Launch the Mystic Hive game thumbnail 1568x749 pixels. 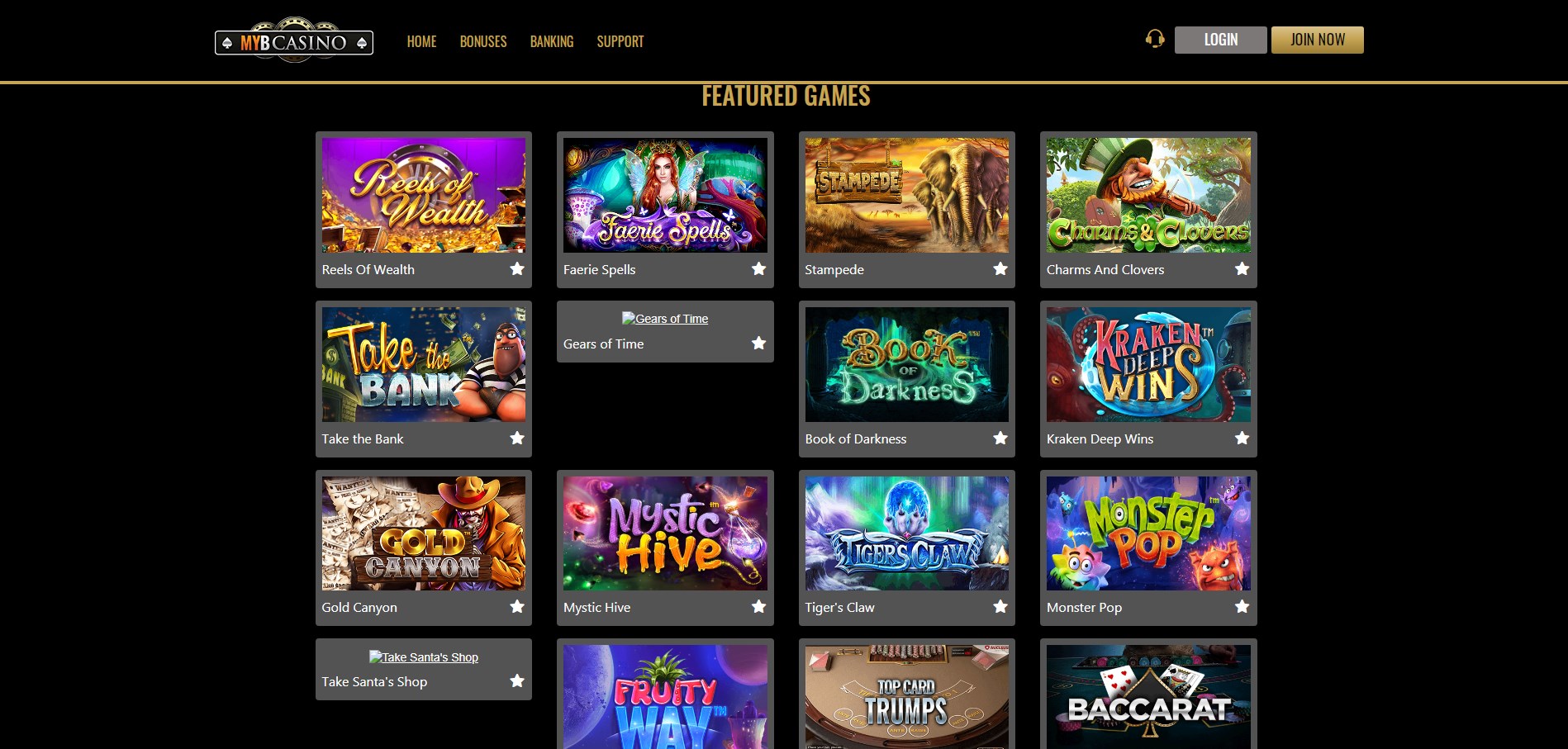point(665,533)
